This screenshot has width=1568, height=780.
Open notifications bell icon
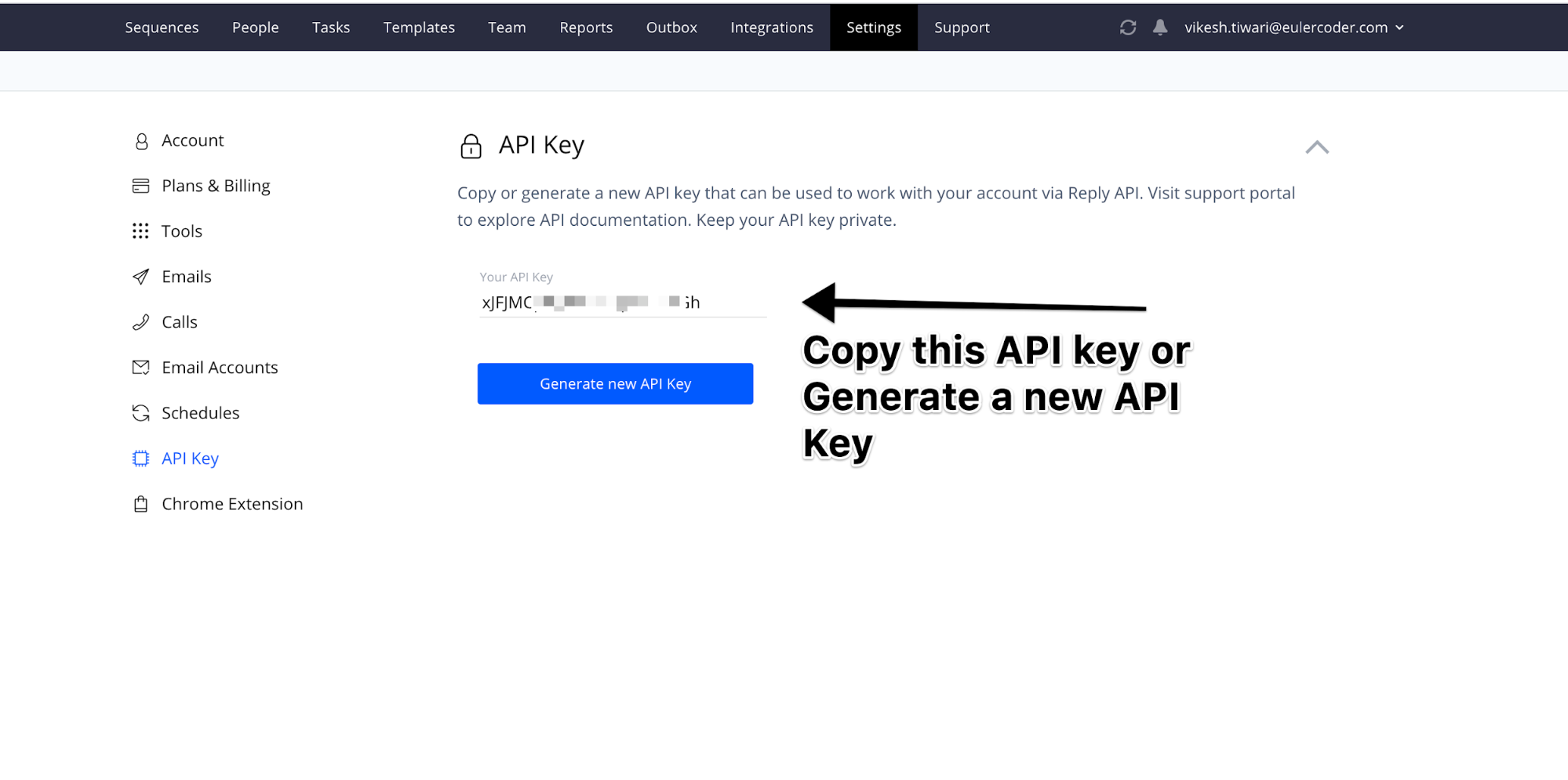(1160, 27)
